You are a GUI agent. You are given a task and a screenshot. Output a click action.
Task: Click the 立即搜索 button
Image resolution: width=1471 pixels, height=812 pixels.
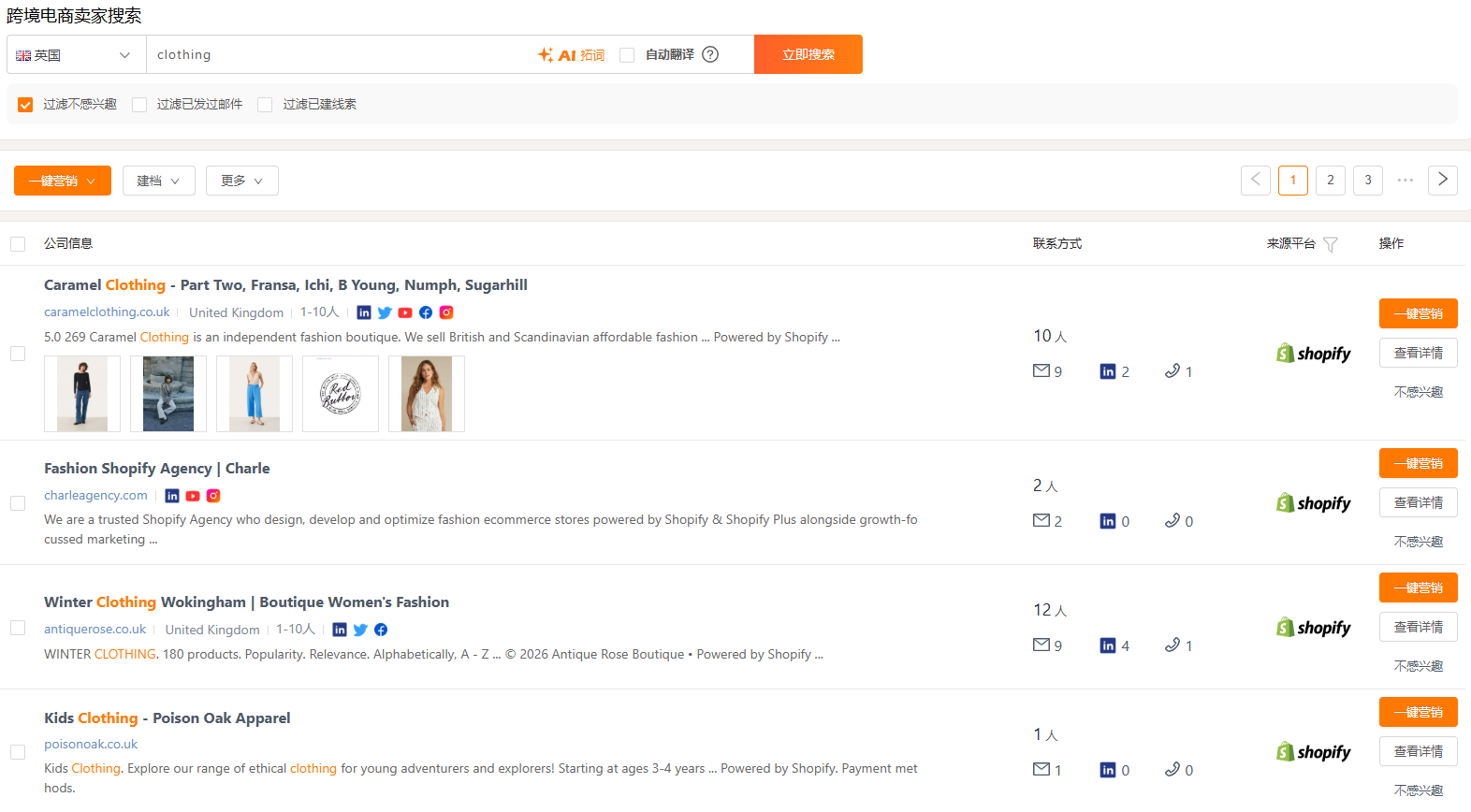click(x=808, y=54)
